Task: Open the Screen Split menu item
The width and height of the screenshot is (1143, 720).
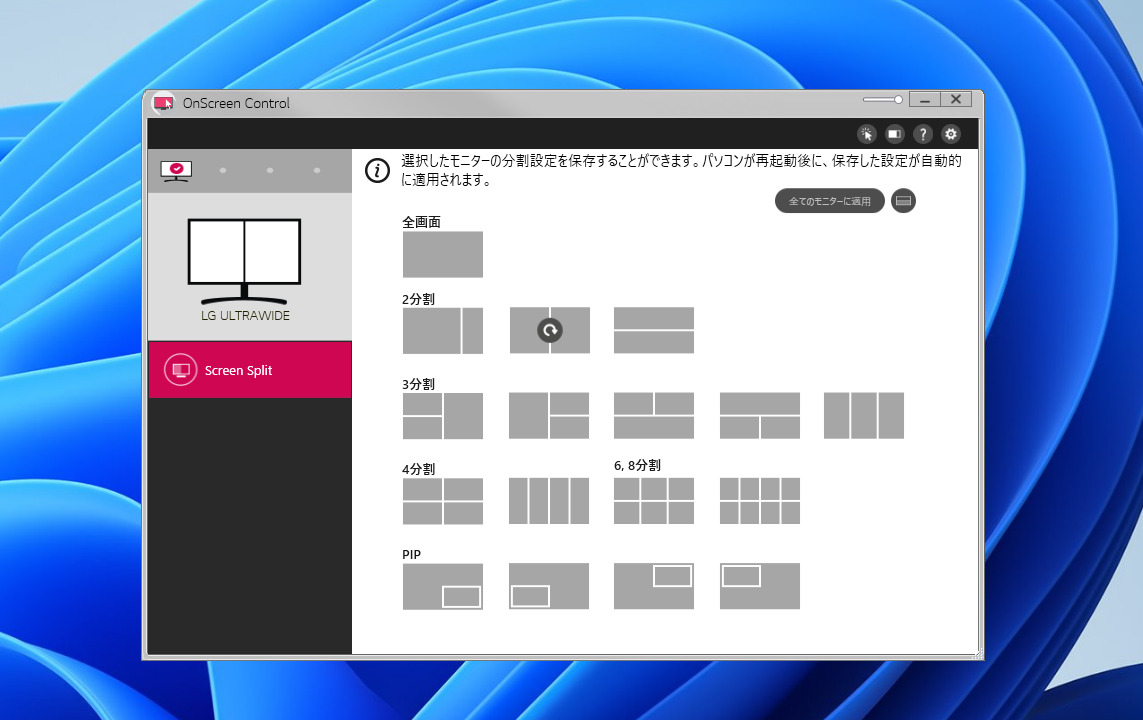Action: click(x=250, y=370)
